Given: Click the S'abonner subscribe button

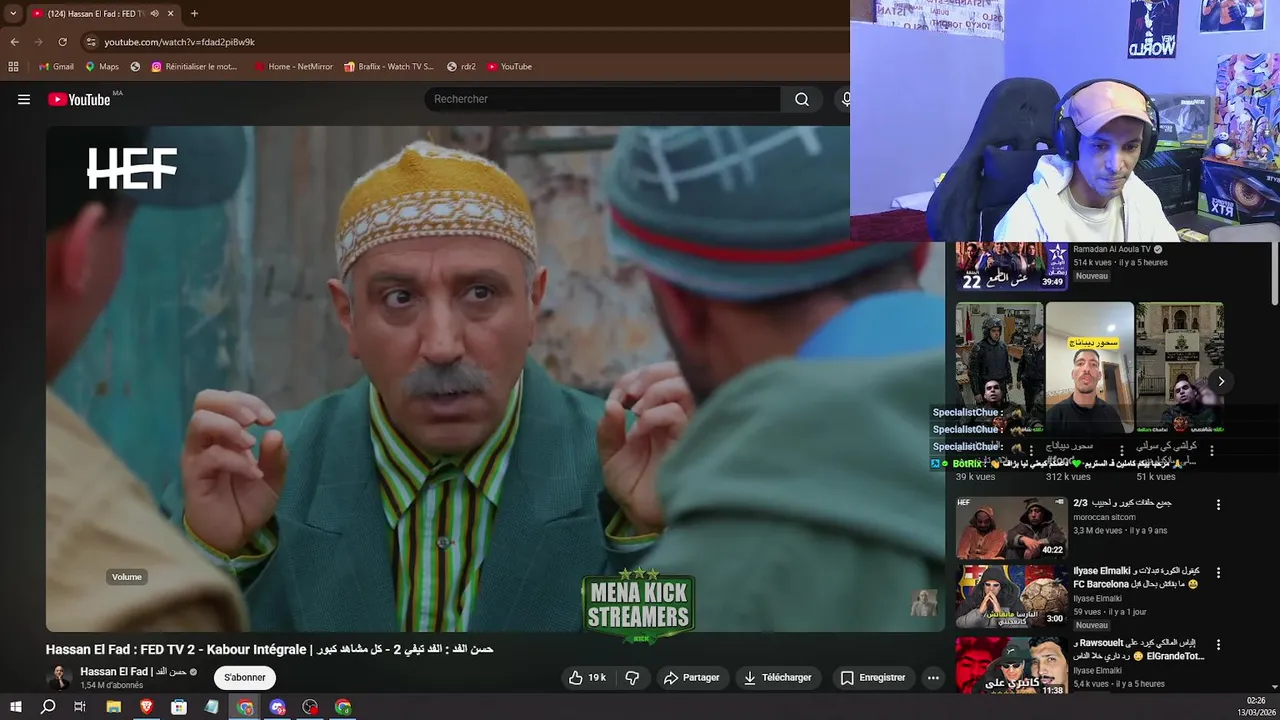Looking at the screenshot, I should 245,677.
